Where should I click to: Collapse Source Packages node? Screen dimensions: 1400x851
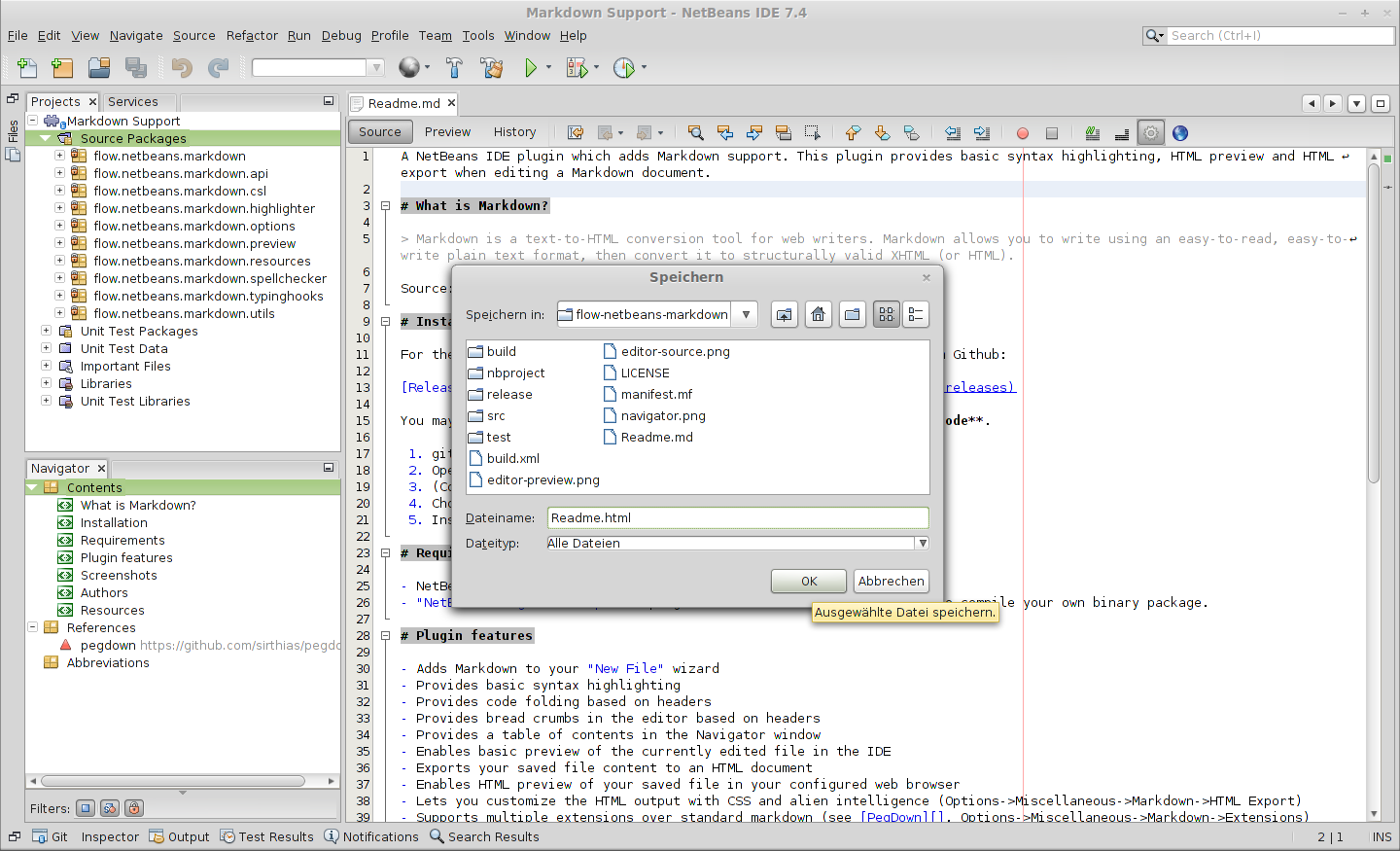(x=45, y=138)
